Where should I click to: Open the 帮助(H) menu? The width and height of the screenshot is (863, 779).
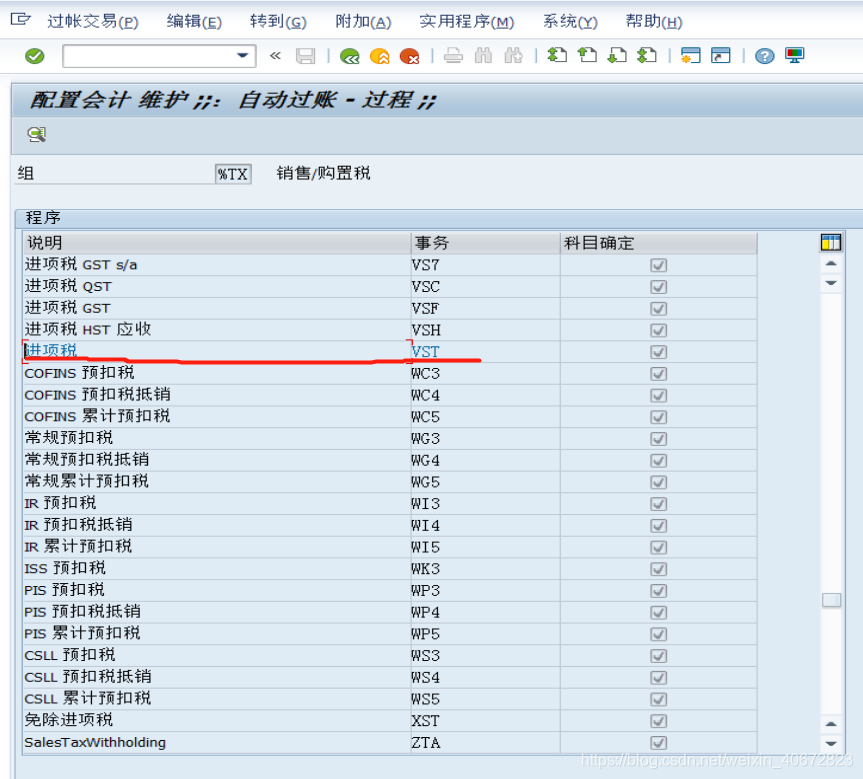(654, 21)
